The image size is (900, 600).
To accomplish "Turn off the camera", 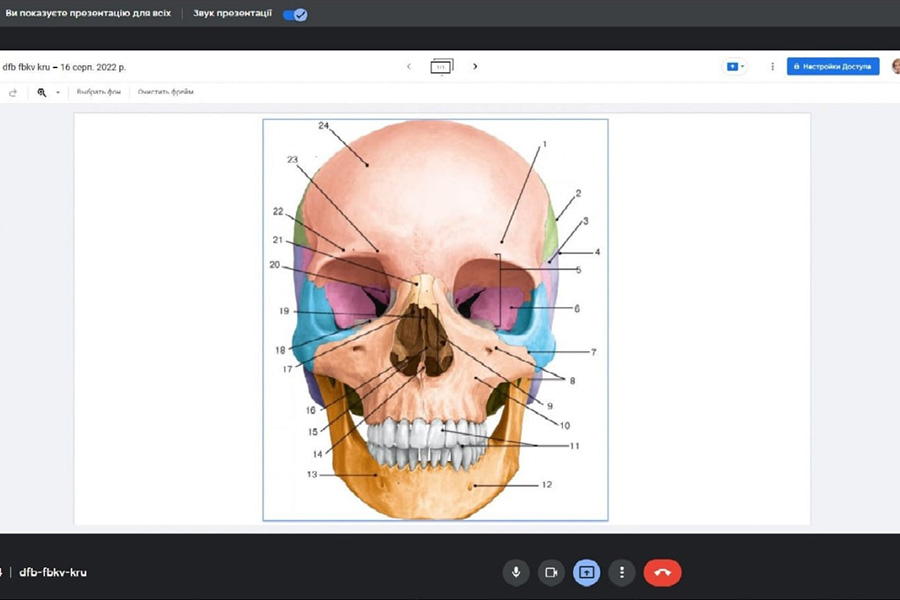I will click(x=550, y=572).
